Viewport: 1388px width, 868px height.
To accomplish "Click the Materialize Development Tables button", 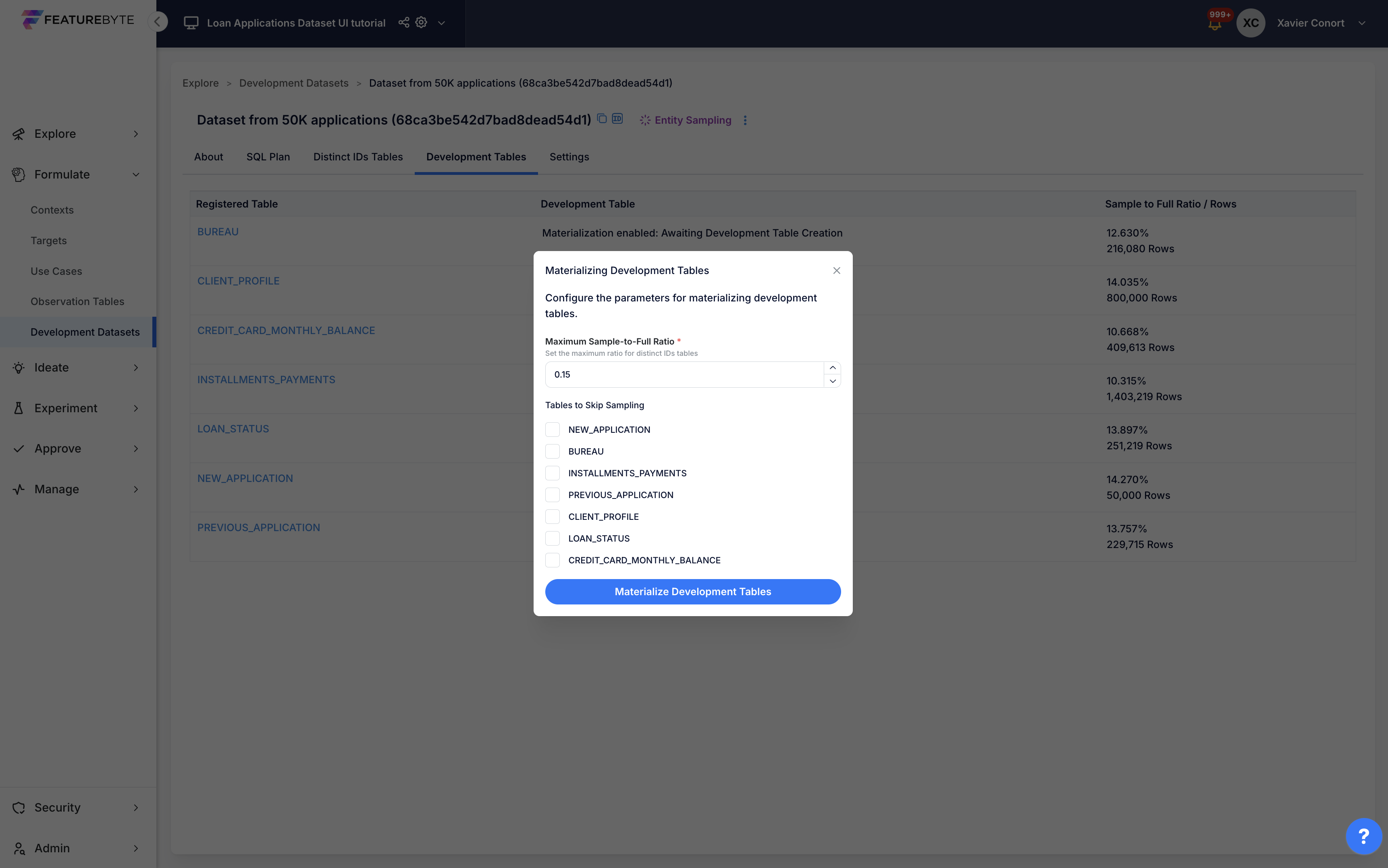I will [692, 591].
